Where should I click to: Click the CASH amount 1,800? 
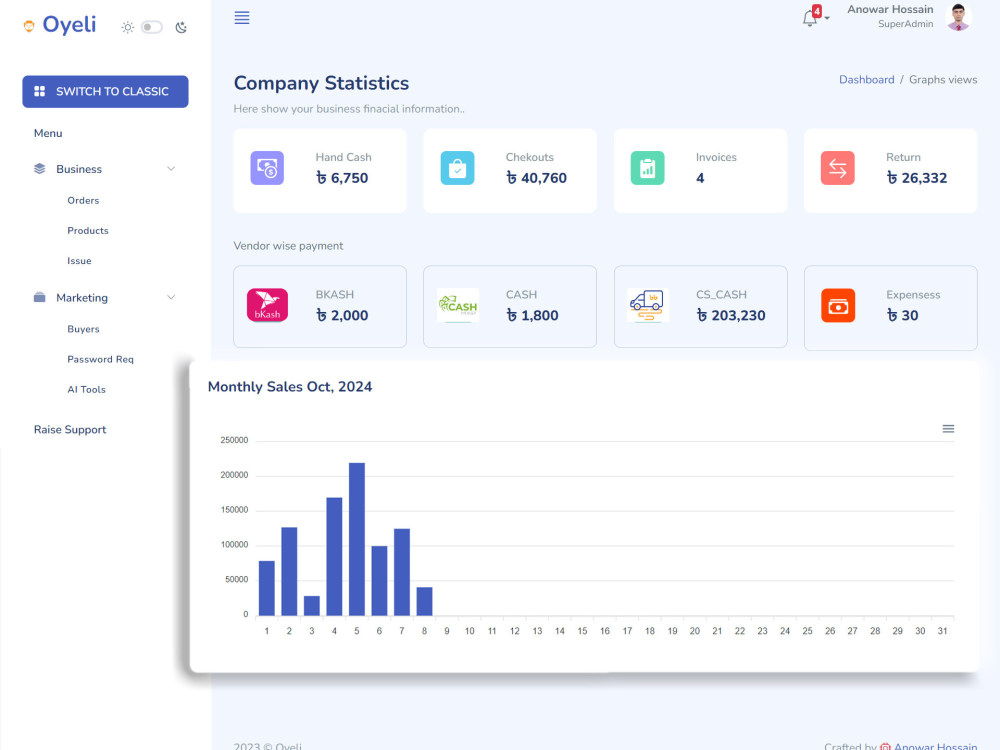[532, 316]
